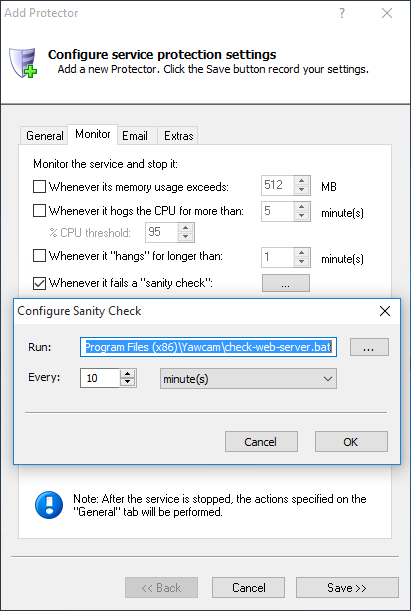Image resolution: width=411 pixels, height=611 pixels.
Task: Open sanity check settings ellipsis button
Action: [x=286, y=283]
